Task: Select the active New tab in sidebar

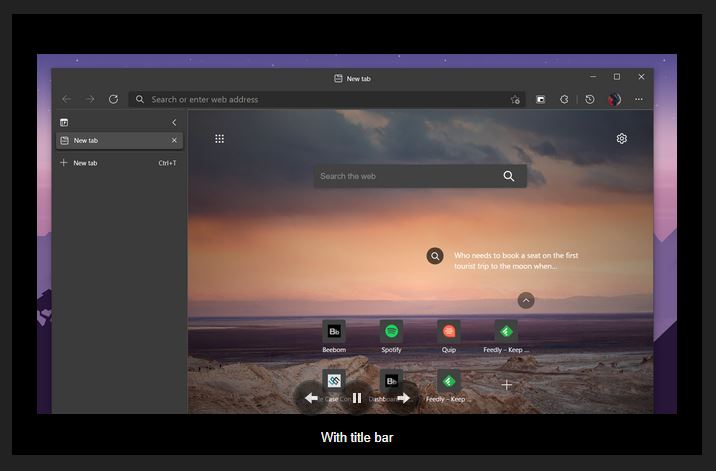Action: (x=110, y=141)
